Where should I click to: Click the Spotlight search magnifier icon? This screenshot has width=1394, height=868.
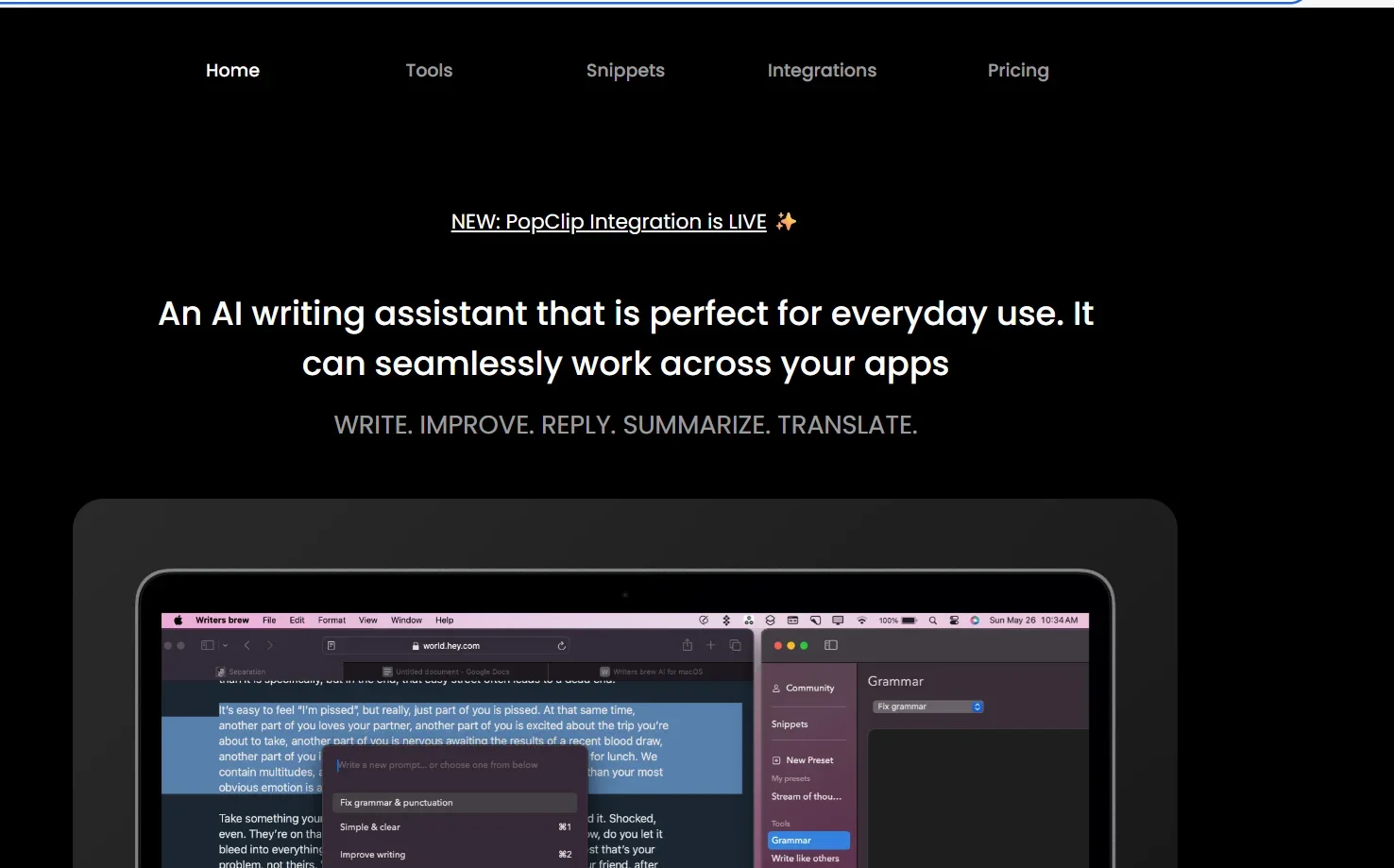[x=932, y=621]
